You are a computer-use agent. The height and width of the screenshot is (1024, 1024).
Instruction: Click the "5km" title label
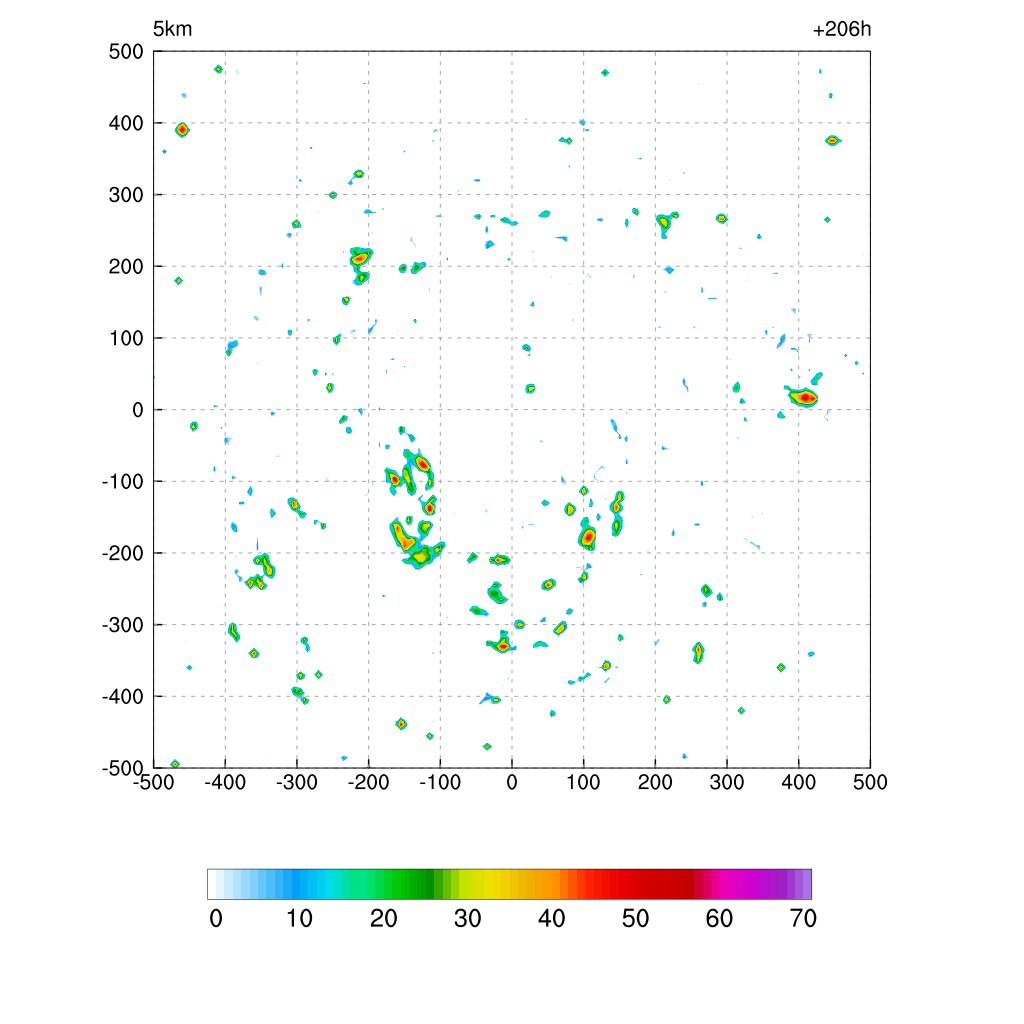[x=172, y=29]
